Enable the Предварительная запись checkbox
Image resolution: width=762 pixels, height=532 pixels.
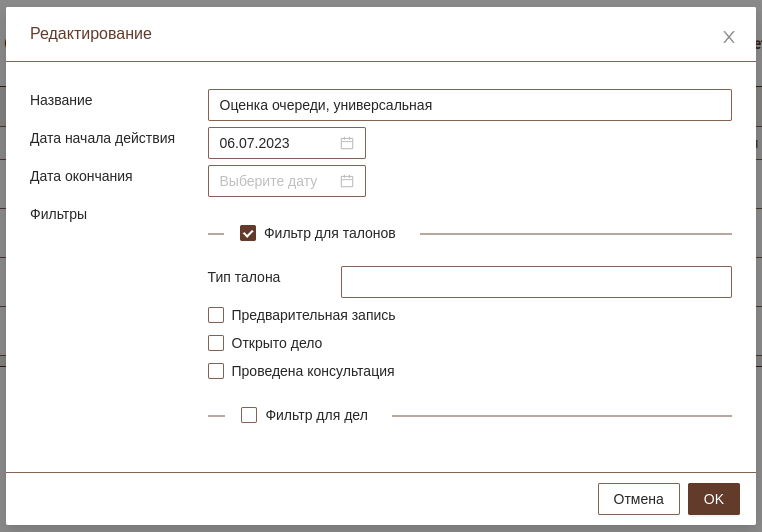pos(216,315)
